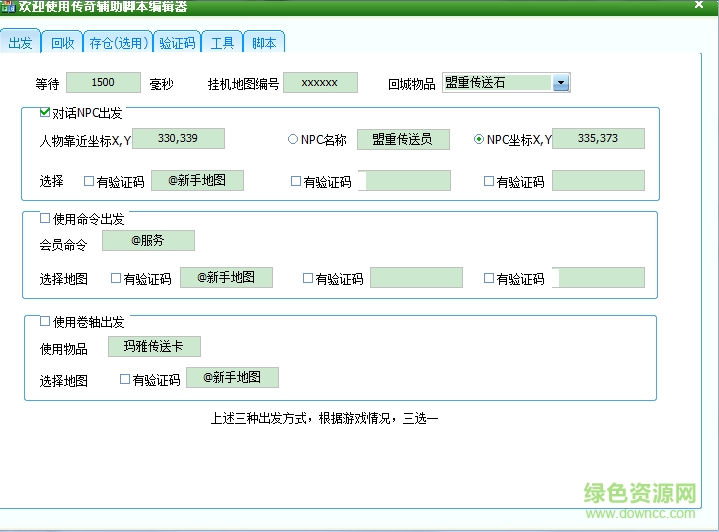Click the 使用物品 field 玛雅传送卡

pos(154,347)
